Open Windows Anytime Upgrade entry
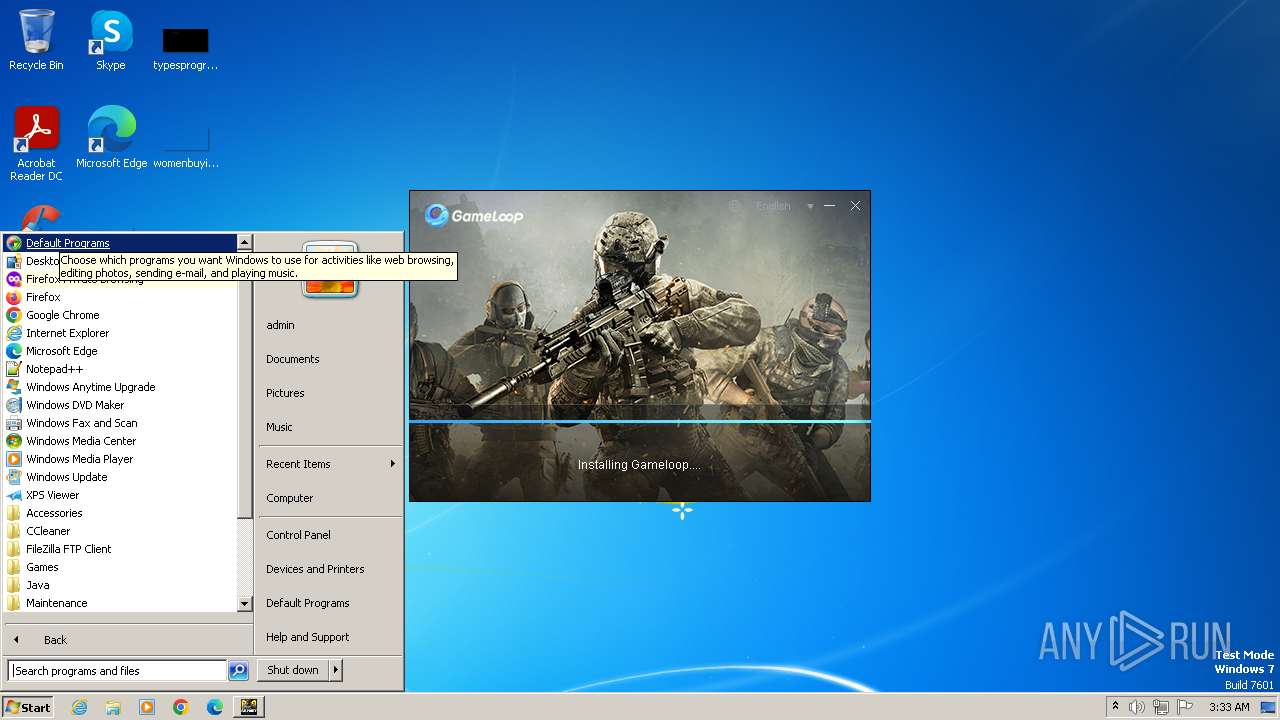1280x720 pixels. coord(122,387)
